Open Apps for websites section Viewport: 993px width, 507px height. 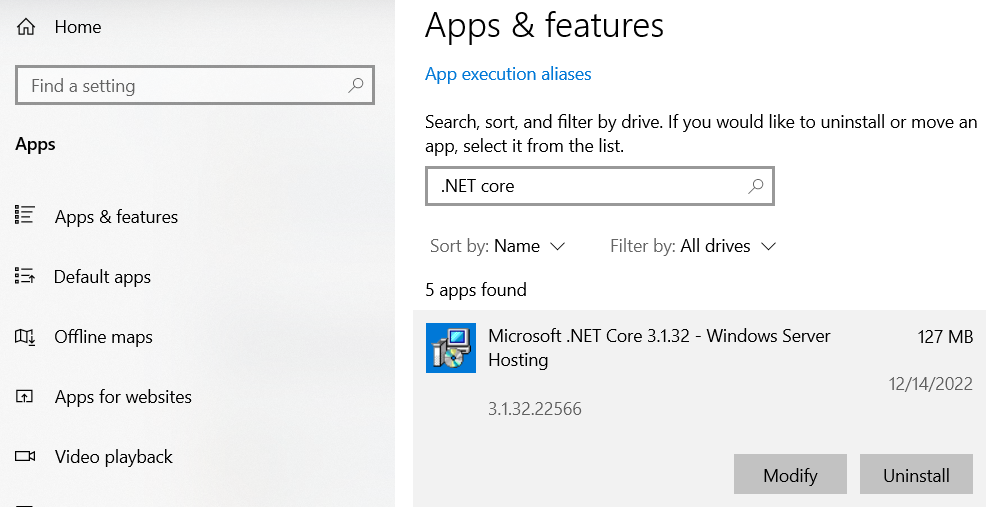click(x=123, y=397)
